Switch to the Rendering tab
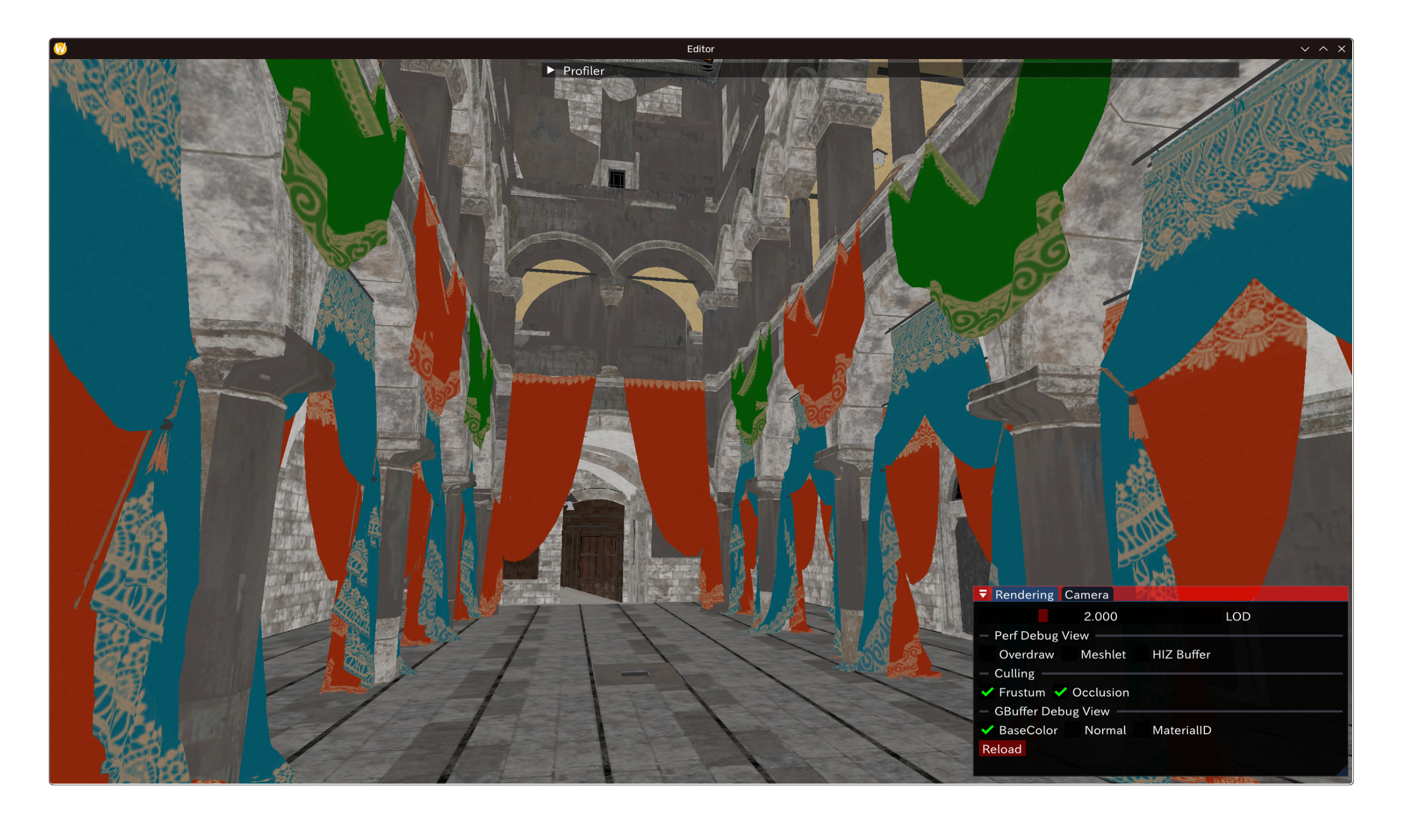Screen dimensions: 1402x840 point(1024,594)
